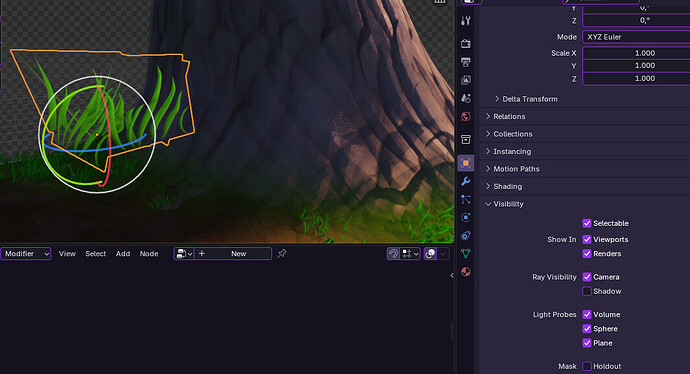The image size is (690, 374).
Task: Enable the Holdout mask checkbox
Action: pyautogui.click(x=587, y=366)
